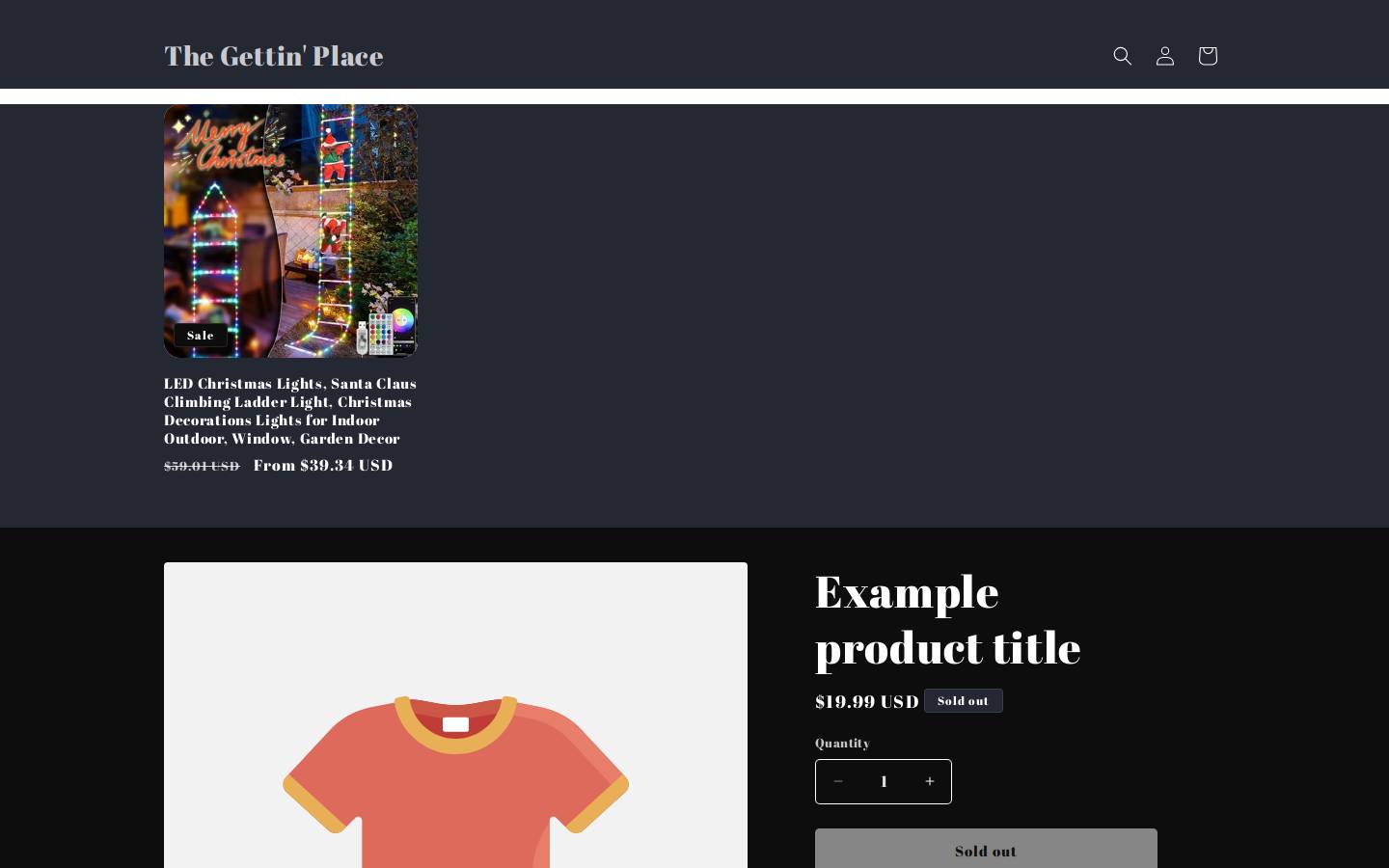Click the Sold out badge beside price
The height and width of the screenshot is (868, 1389).
tap(963, 700)
